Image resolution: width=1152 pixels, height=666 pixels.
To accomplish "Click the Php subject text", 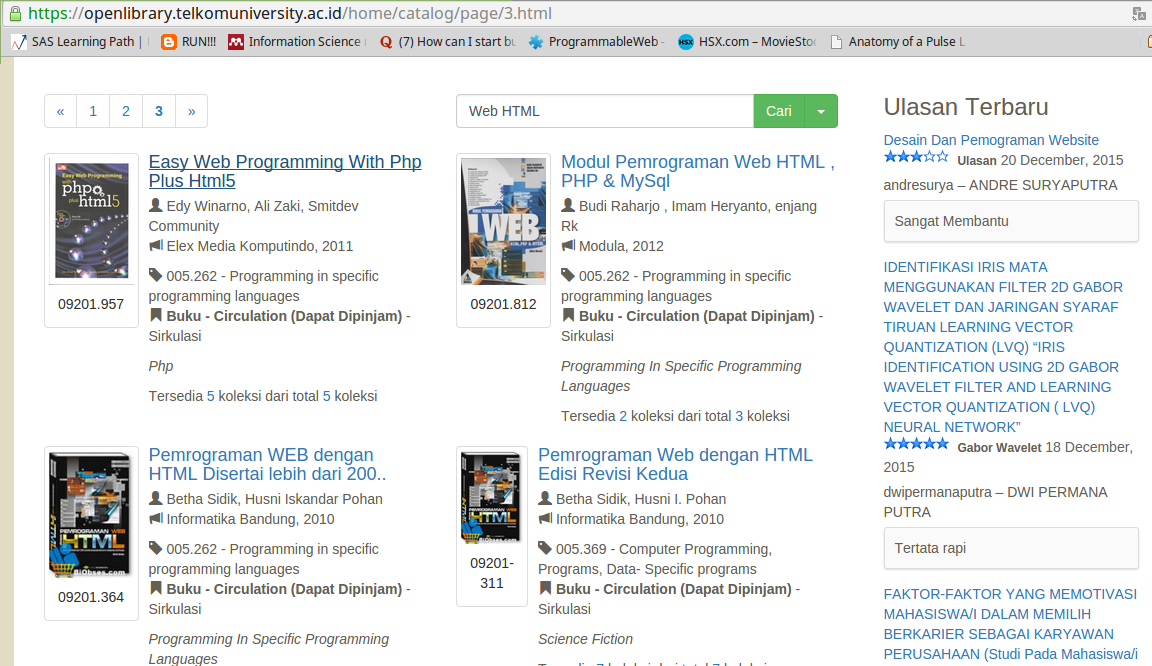I will (161, 365).
